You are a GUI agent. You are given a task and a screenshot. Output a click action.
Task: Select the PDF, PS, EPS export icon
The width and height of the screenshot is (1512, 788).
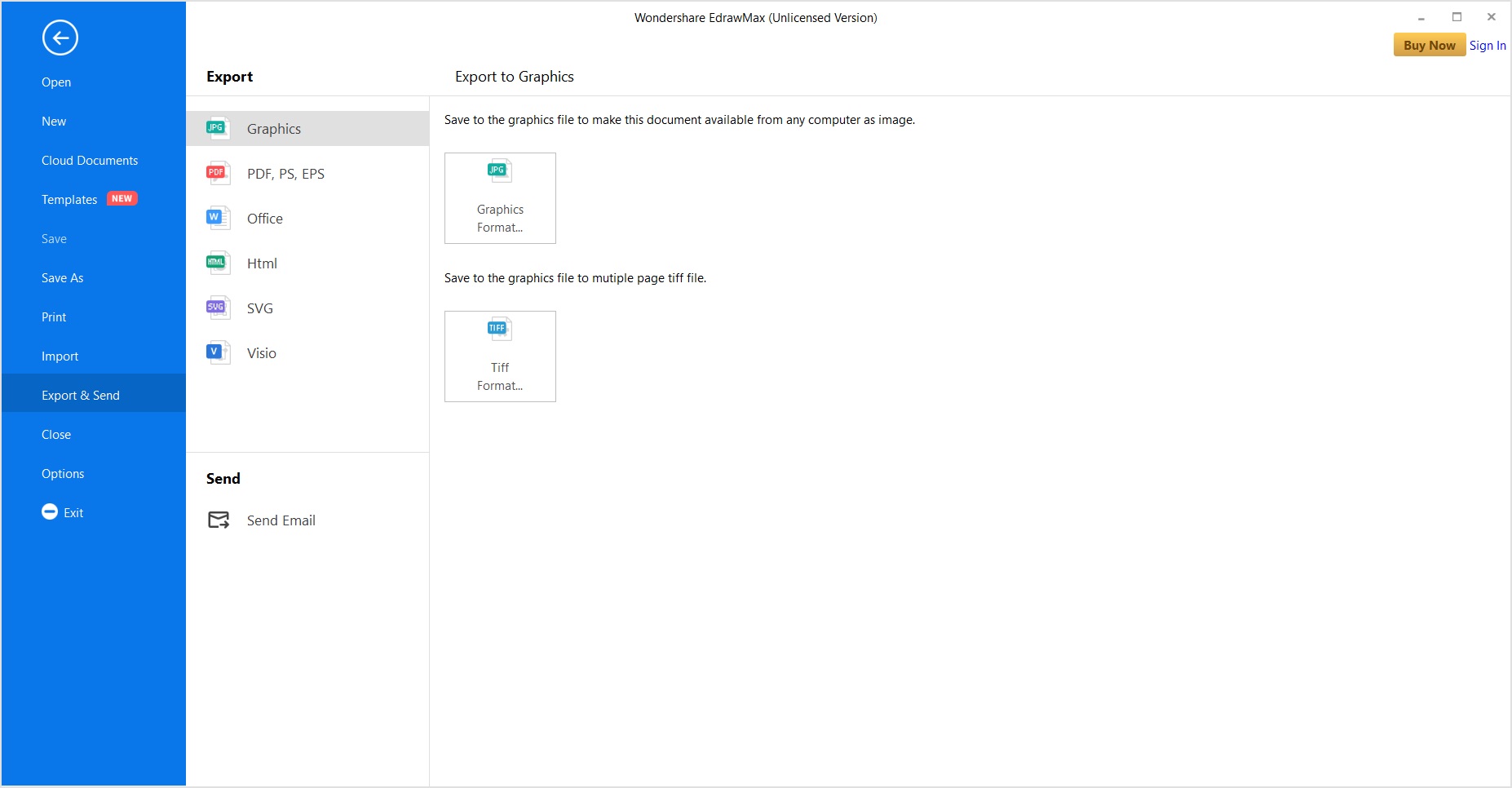pos(216,173)
